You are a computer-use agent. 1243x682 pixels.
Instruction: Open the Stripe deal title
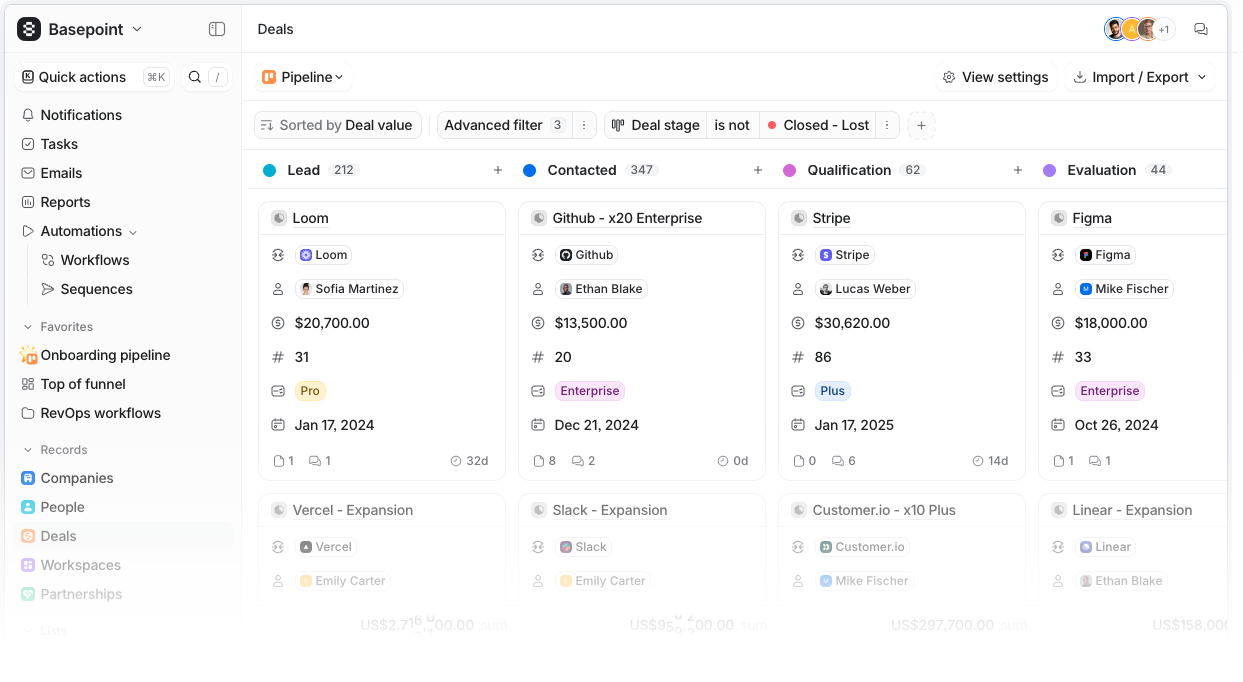coord(831,218)
